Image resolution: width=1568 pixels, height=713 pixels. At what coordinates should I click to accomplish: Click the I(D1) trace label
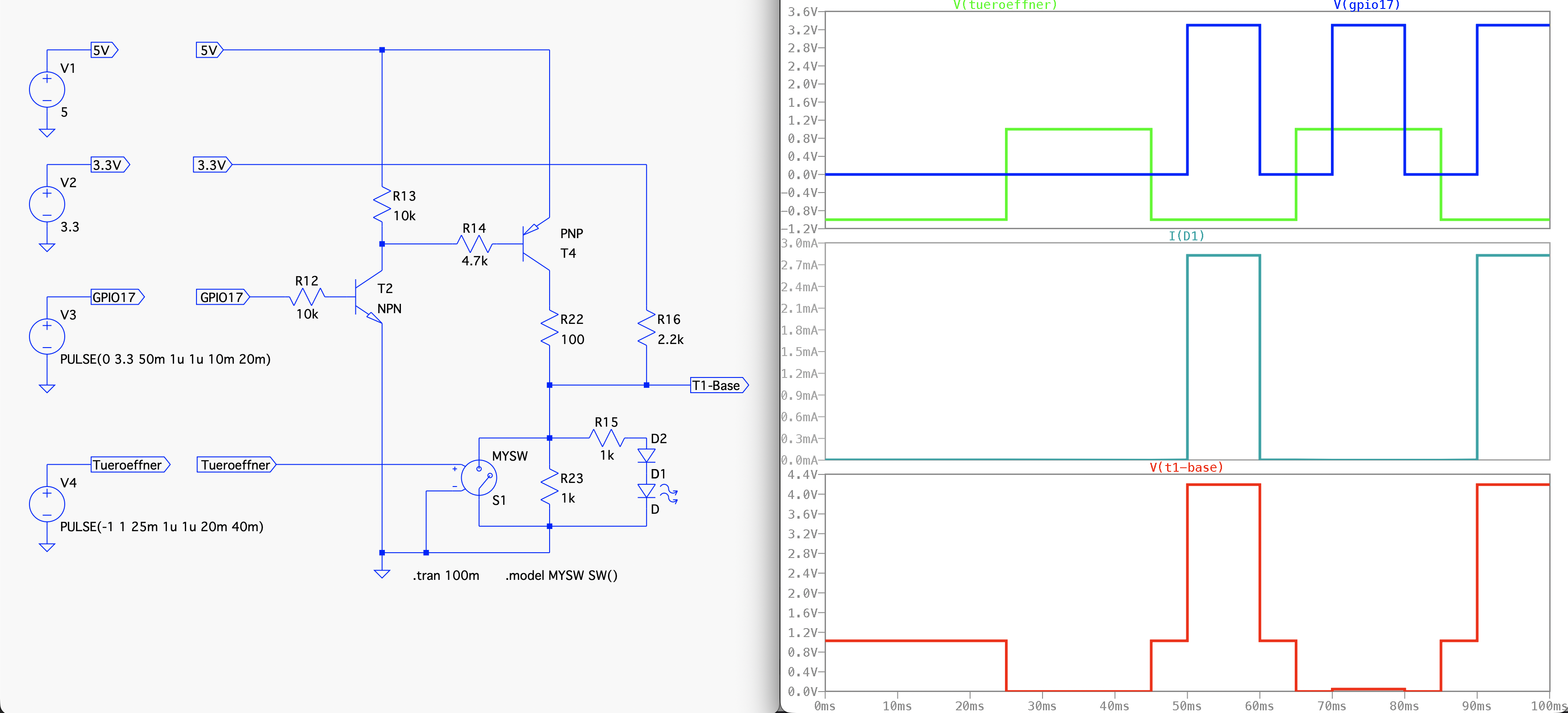click(x=1186, y=236)
